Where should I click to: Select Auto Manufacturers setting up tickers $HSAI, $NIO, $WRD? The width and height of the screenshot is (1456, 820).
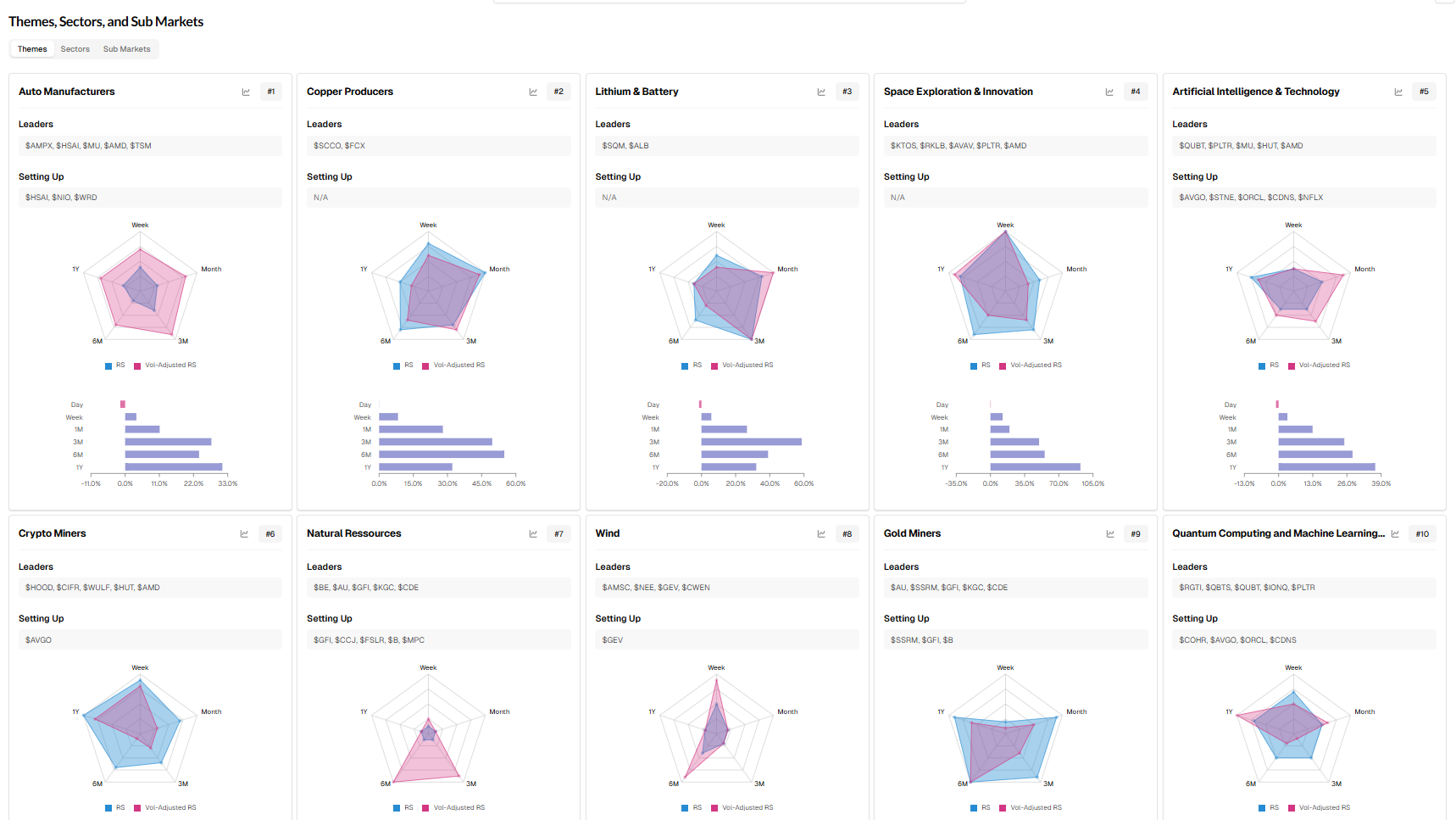coord(150,198)
